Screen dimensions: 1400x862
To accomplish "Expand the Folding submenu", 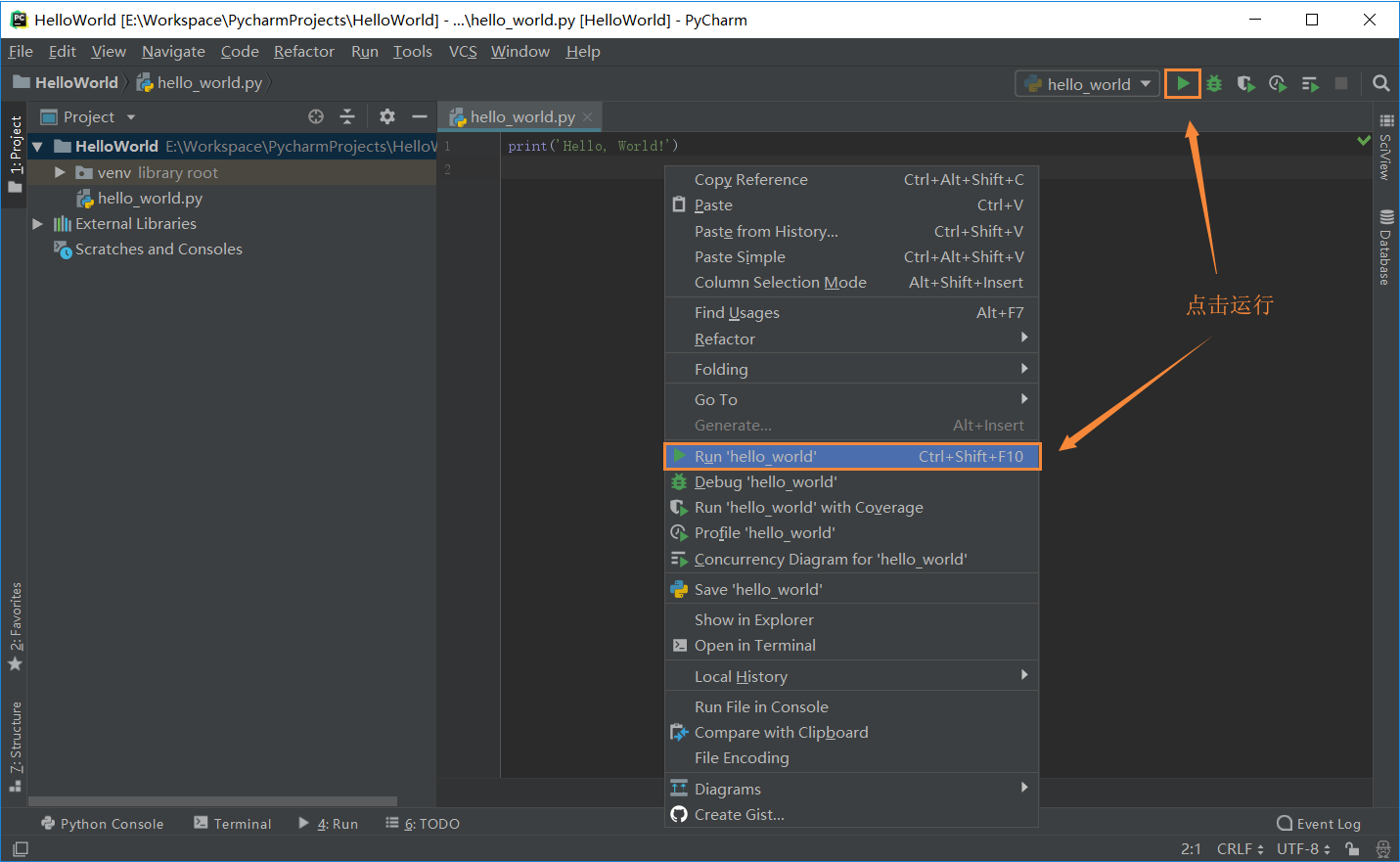I will click(851, 369).
